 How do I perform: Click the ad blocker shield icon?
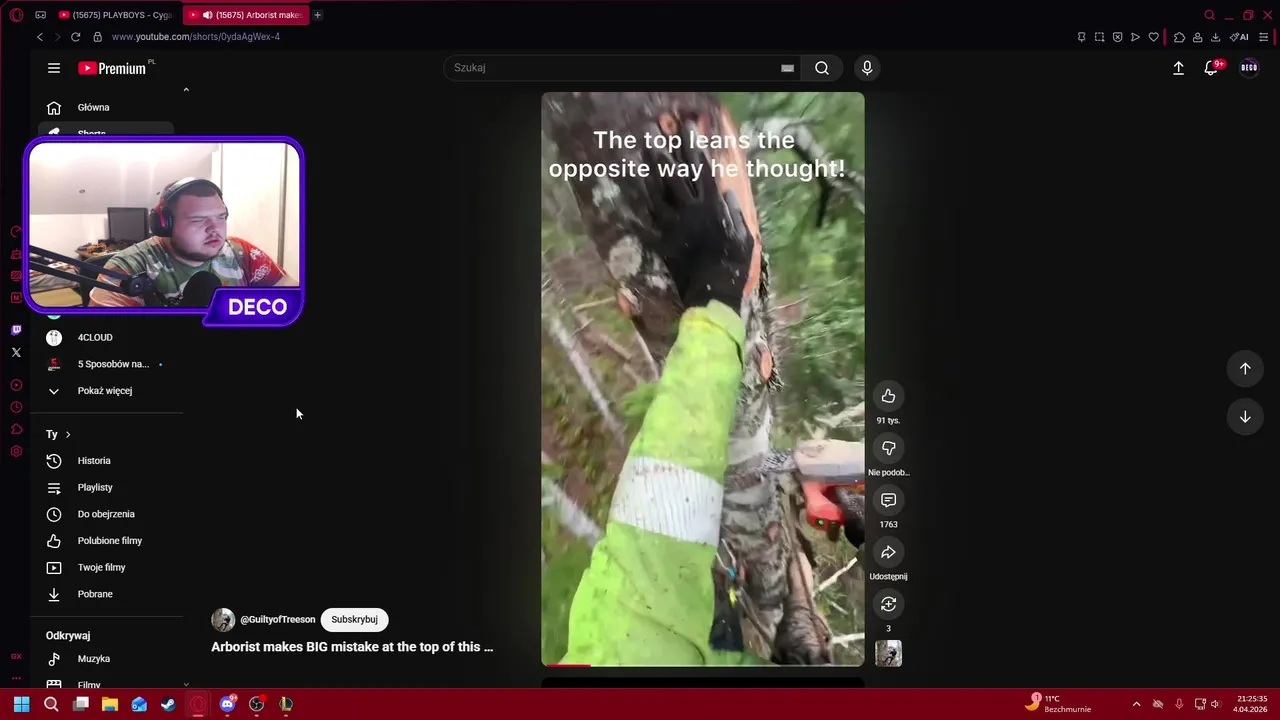[x=1117, y=37]
